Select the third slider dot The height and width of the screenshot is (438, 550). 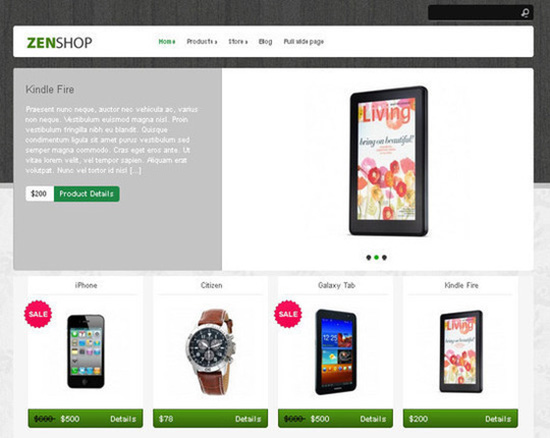pyautogui.click(x=384, y=257)
